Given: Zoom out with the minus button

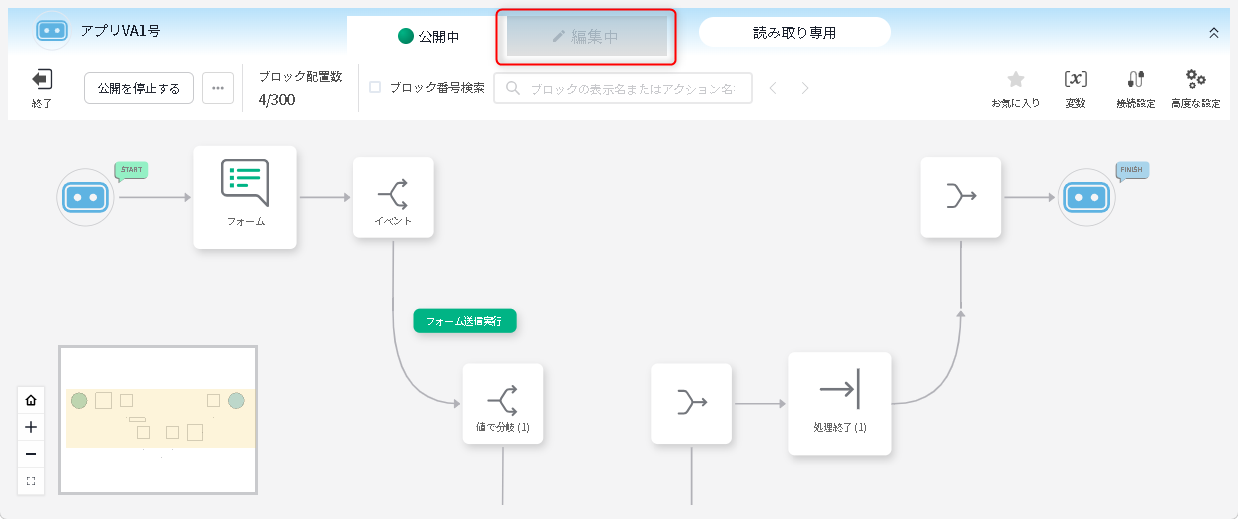Looking at the screenshot, I should (x=31, y=454).
